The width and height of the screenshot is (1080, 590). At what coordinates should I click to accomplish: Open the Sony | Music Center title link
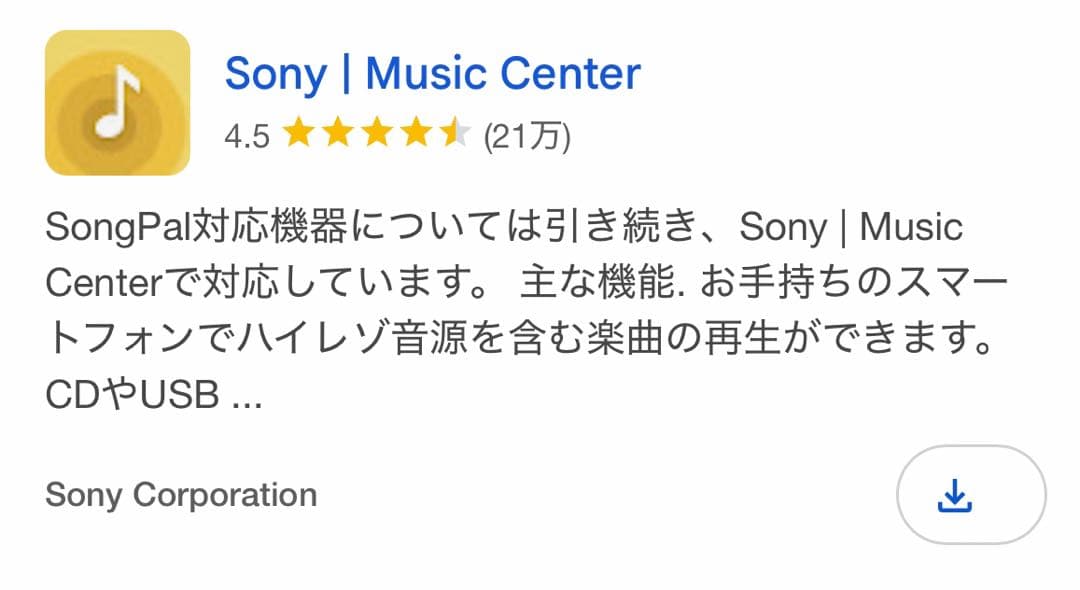click(432, 74)
